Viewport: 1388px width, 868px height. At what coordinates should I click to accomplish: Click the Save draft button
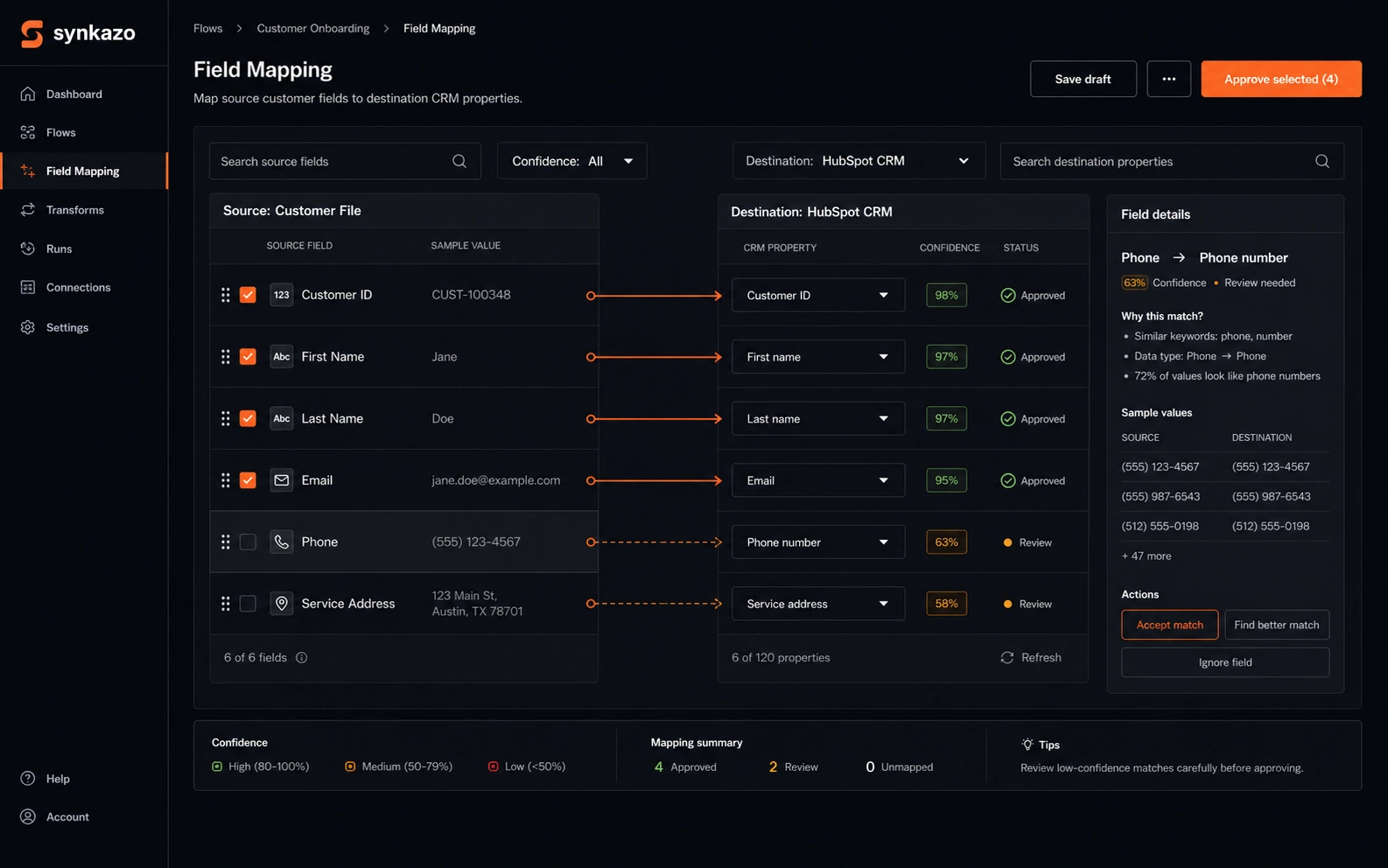pyautogui.click(x=1083, y=79)
